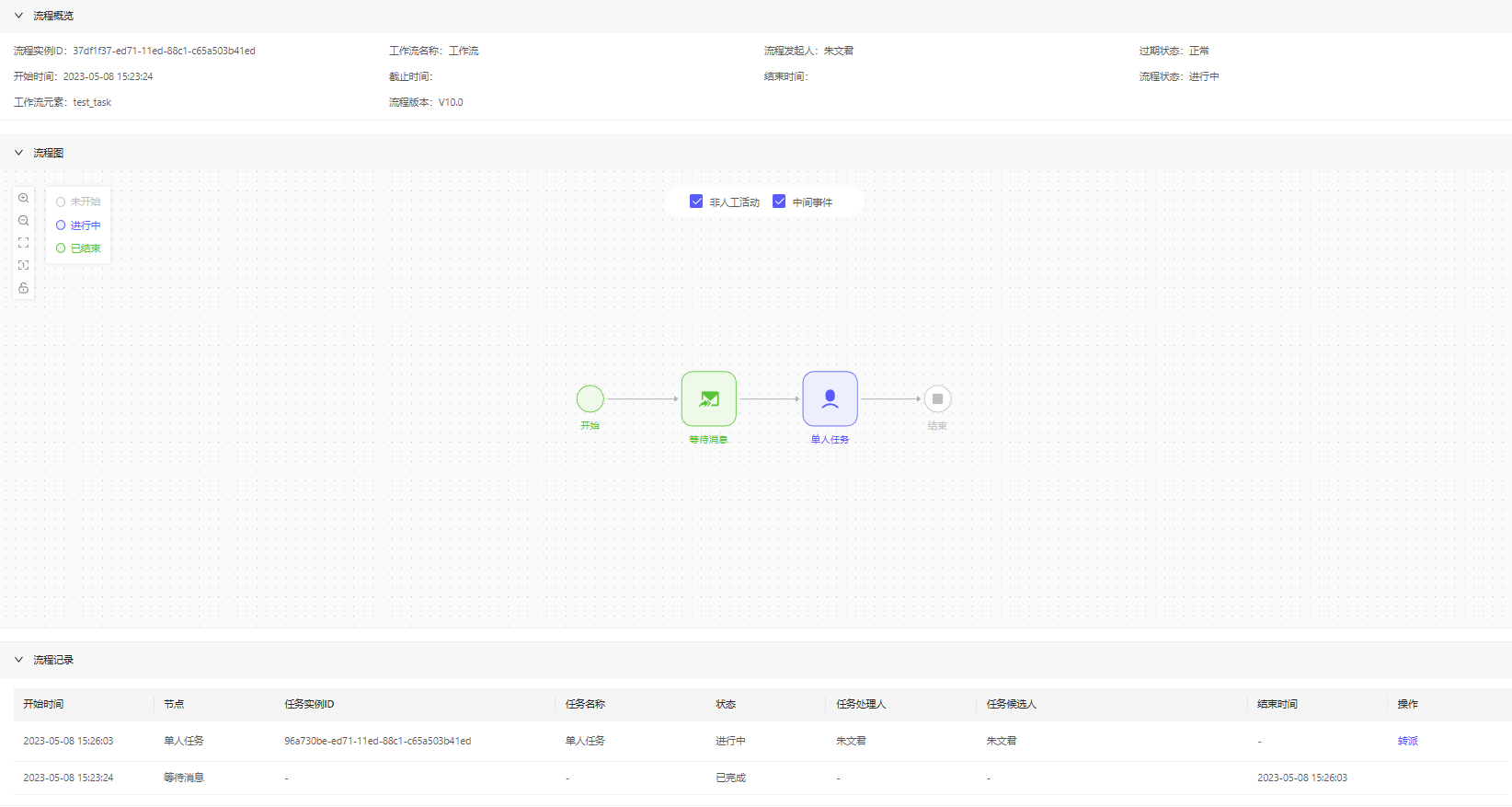Toggle the canvas lock icon

[x=24, y=288]
